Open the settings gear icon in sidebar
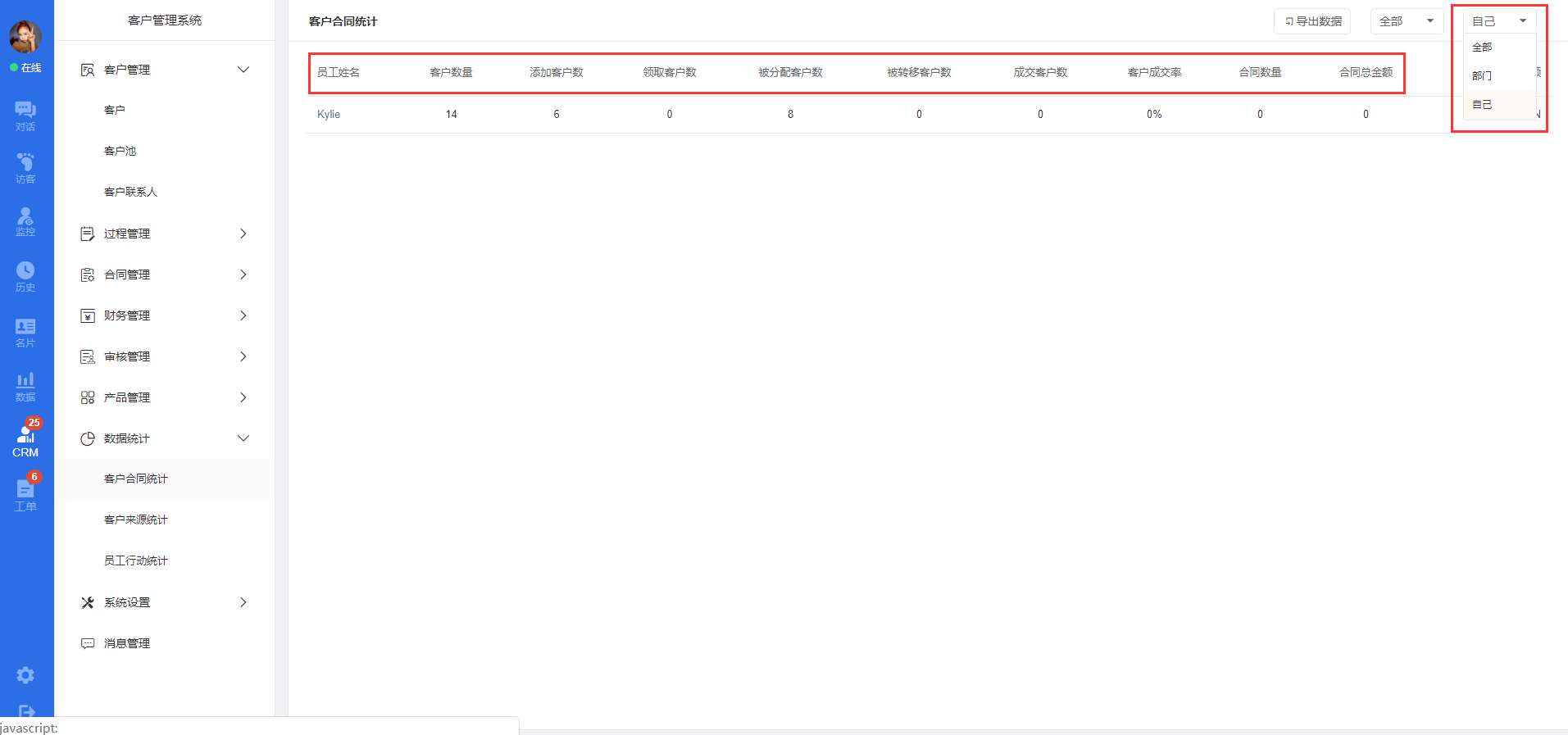The width and height of the screenshot is (1568, 735). [25, 675]
